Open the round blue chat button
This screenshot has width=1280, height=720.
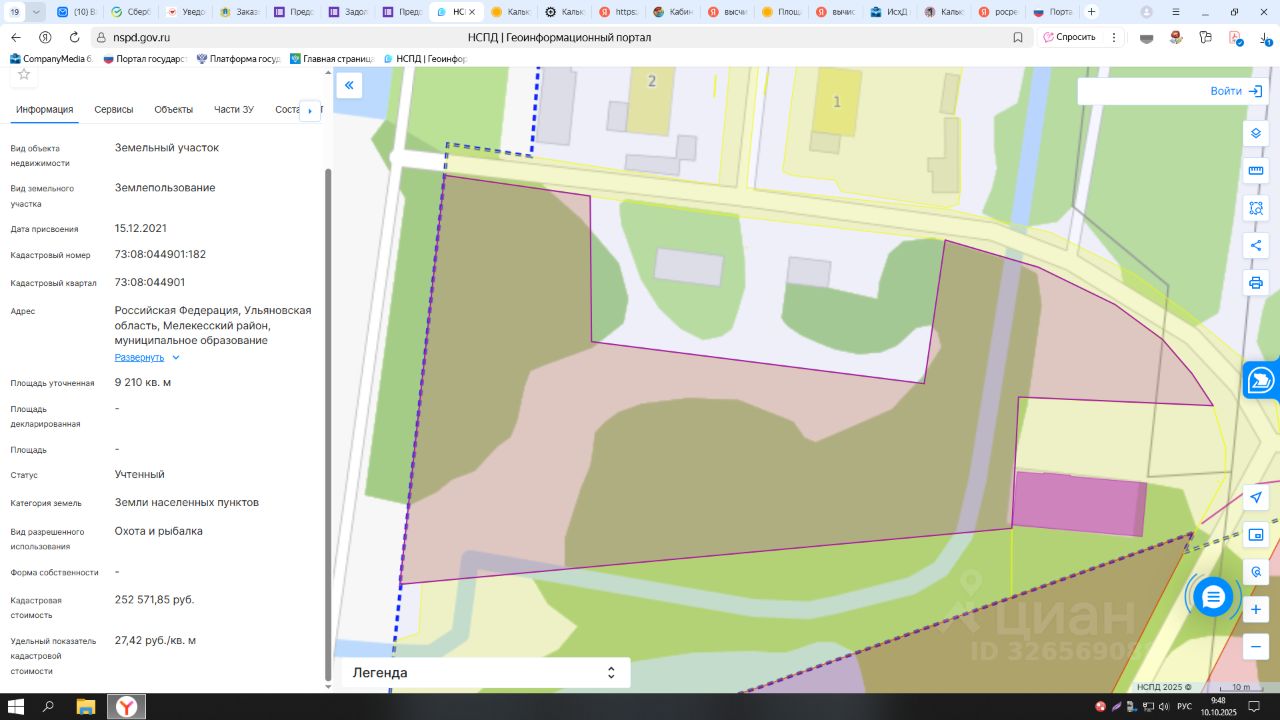(1213, 597)
